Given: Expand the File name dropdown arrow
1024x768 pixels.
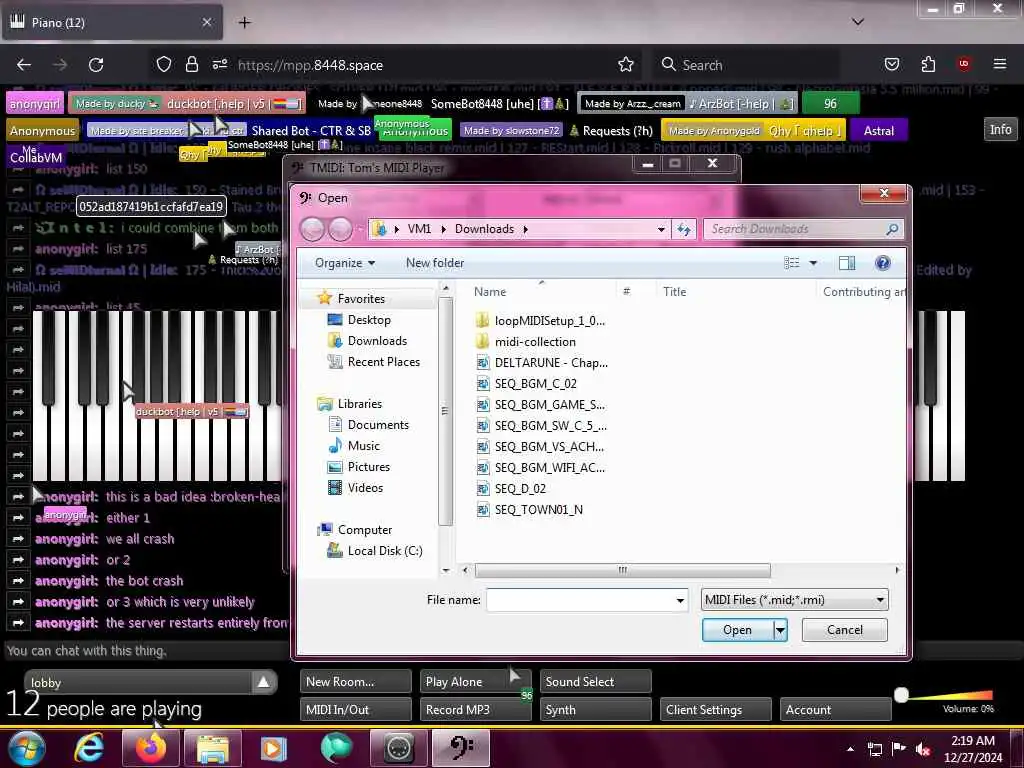Looking at the screenshot, I should coord(680,600).
